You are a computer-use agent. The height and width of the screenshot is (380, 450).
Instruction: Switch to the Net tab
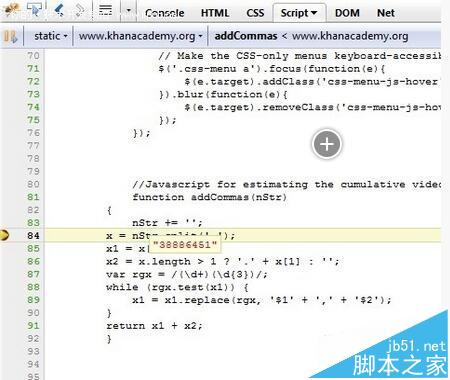pyautogui.click(x=386, y=13)
